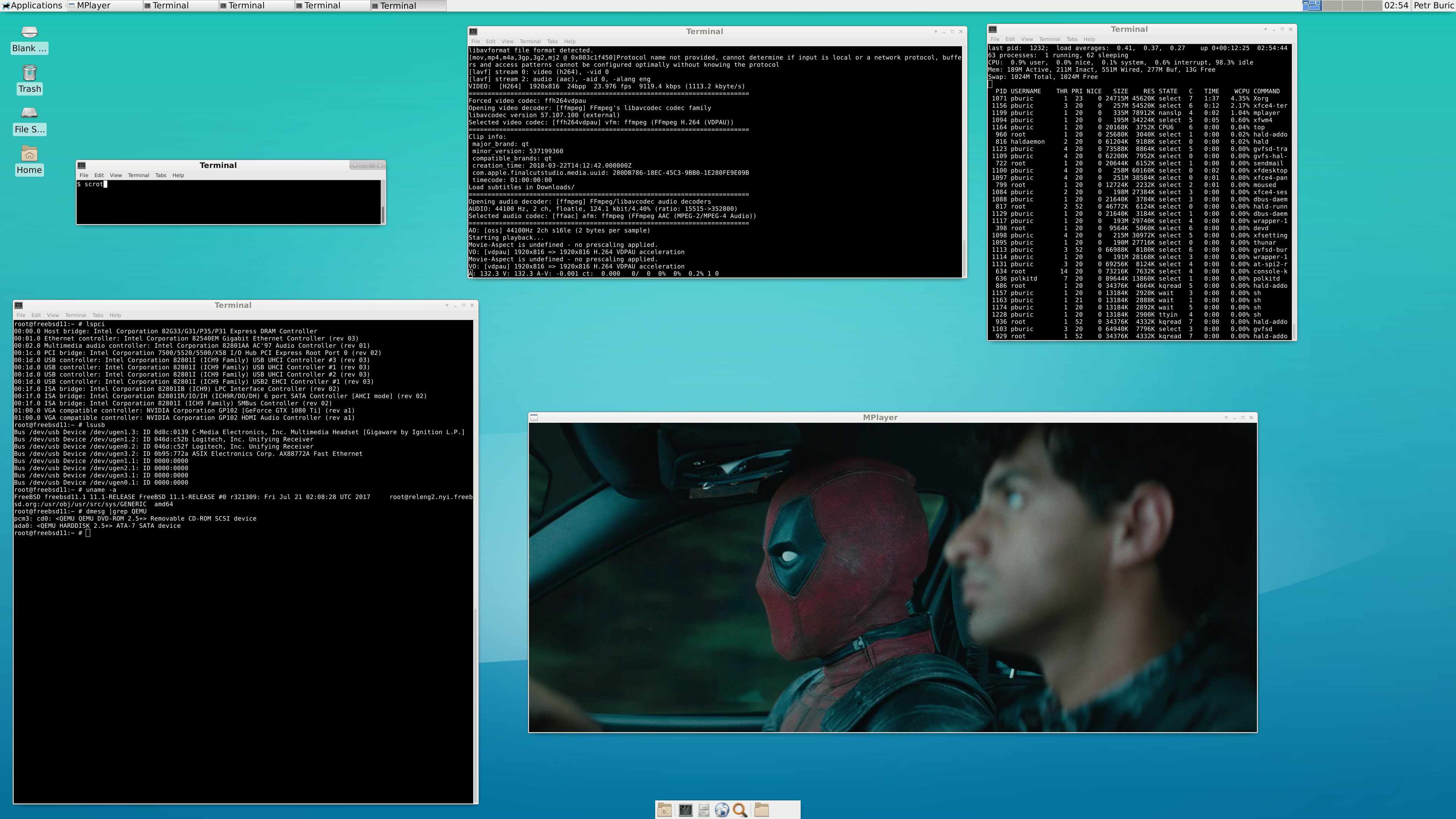
Task: Open the Applications menu in the top panel
Action: (32, 6)
